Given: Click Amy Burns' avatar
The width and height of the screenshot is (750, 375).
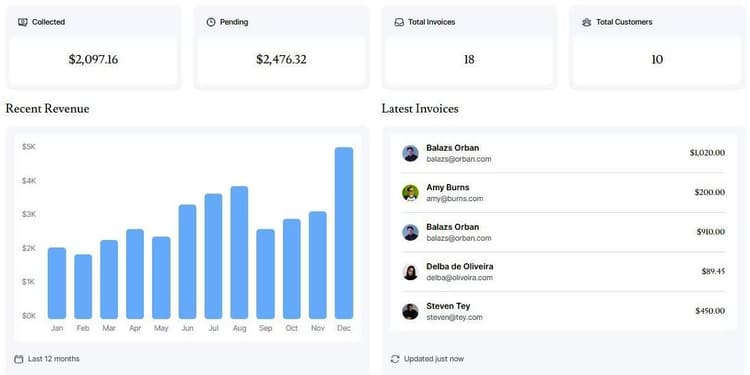Looking at the screenshot, I should click(x=410, y=193).
